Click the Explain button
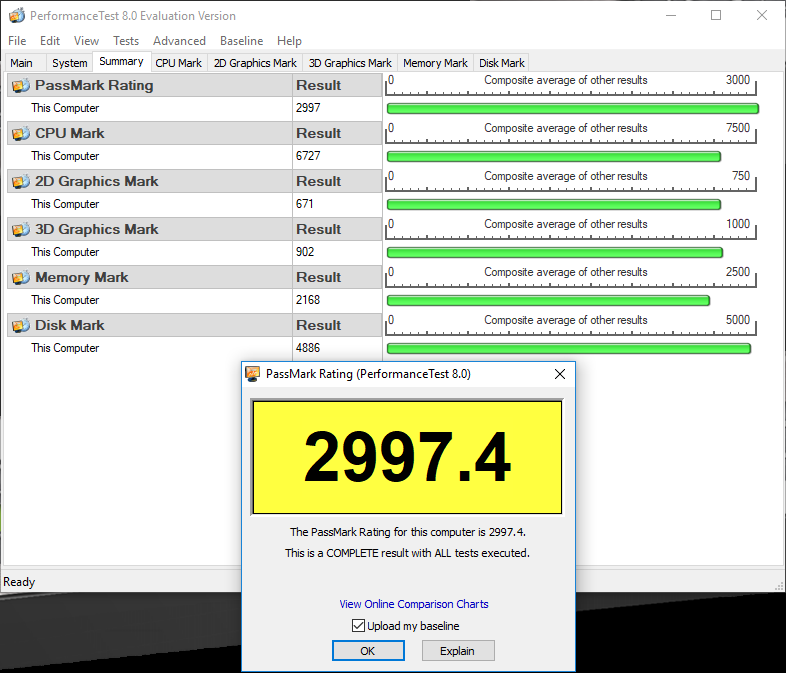This screenshot has width=786, height=673. pyautogui.click(x=458, y=650)
